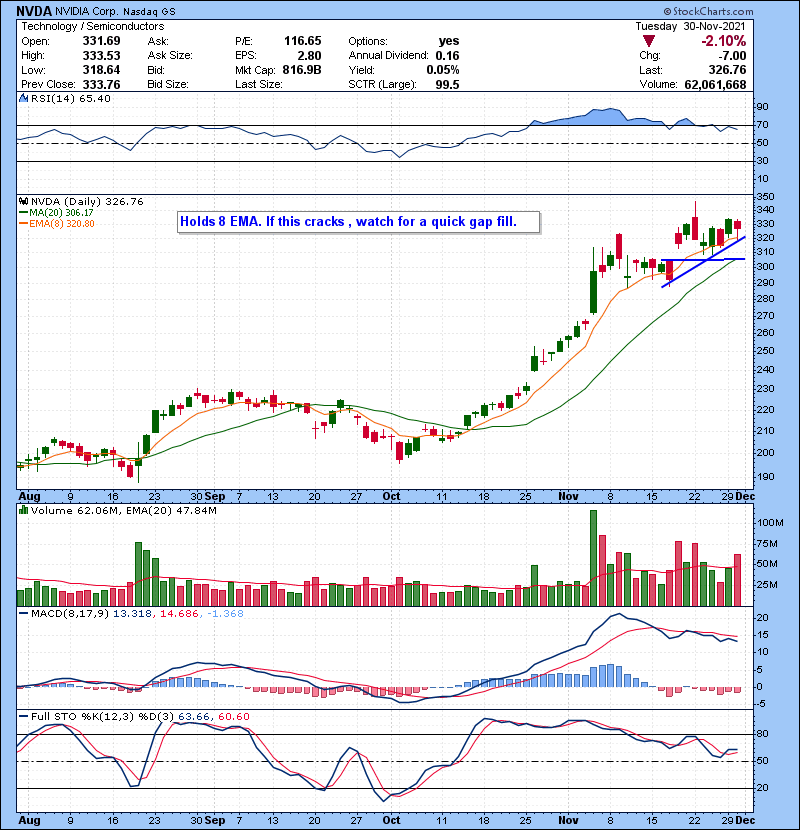Screen dimensions: 800x830
Task: Click the header Volume value 62,061,668
Action: coord(715,85)
